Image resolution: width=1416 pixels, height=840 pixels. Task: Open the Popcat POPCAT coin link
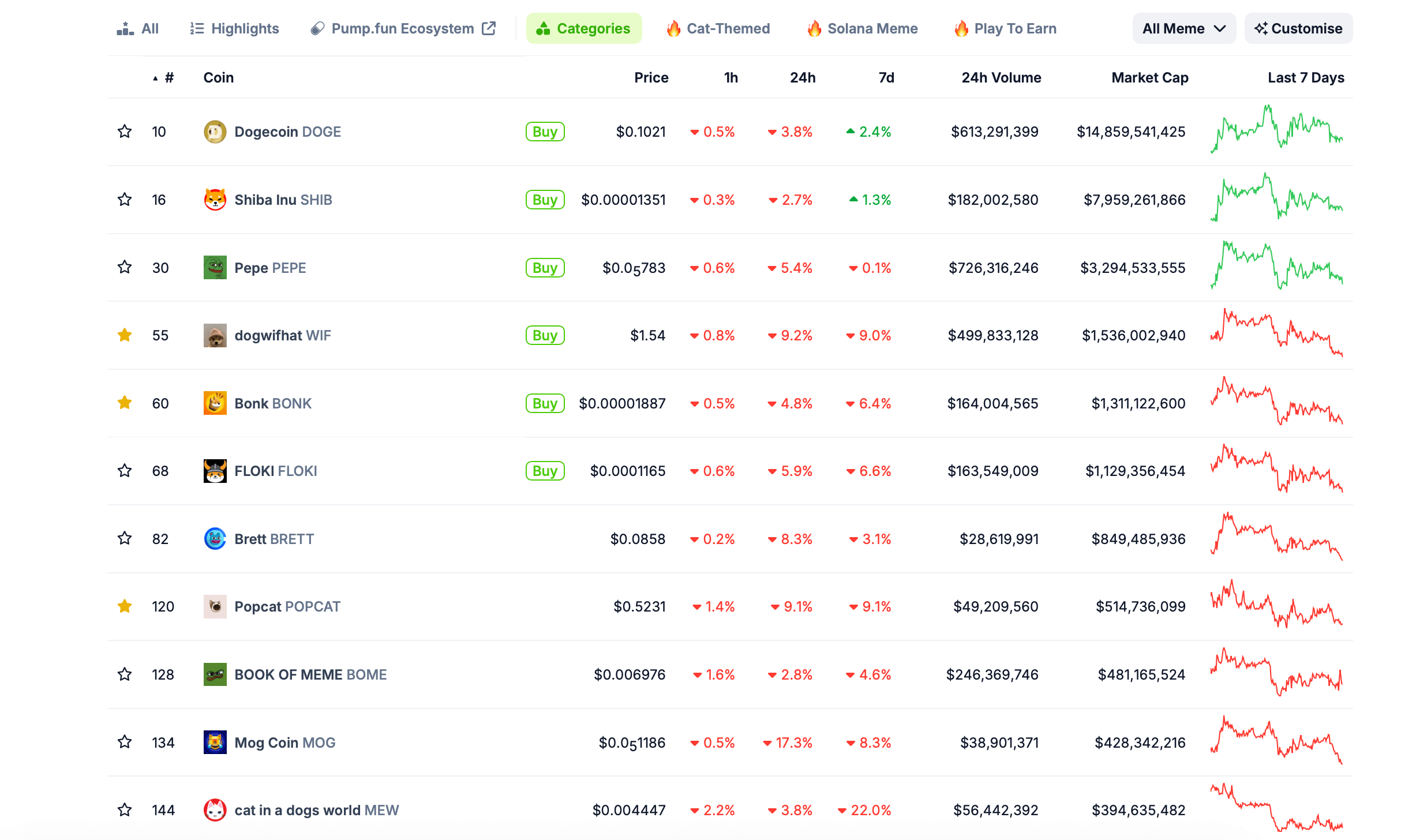click(287, 607)
